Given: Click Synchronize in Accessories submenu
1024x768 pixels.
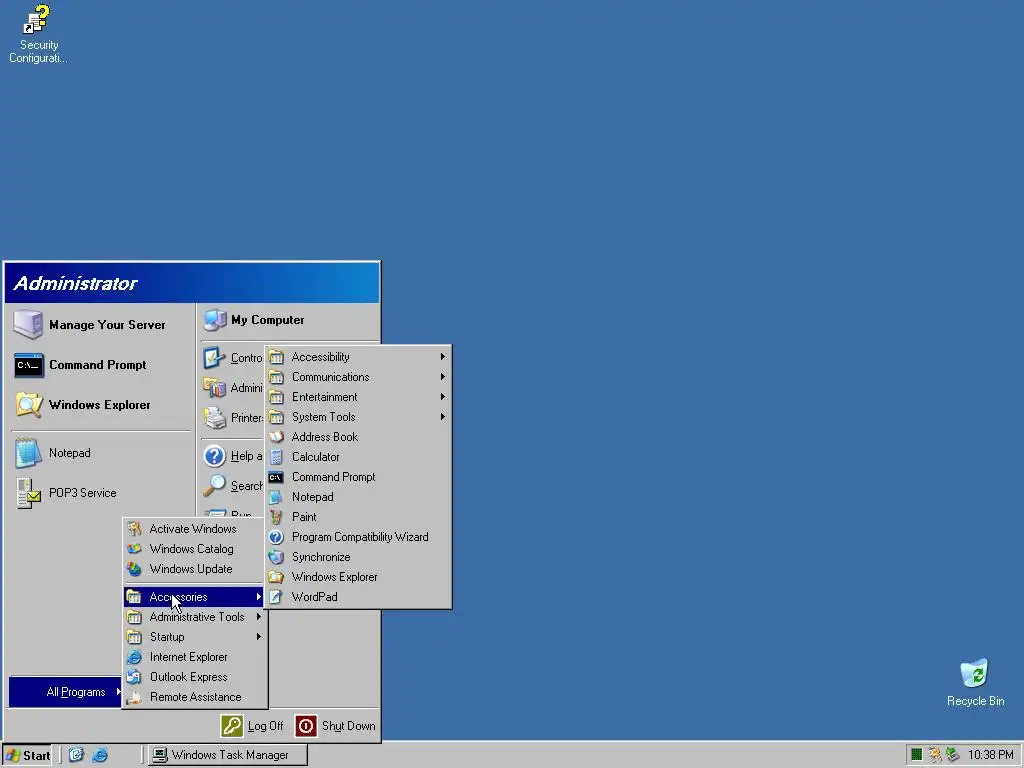Looking at the screenshot, I should click(358, 557).
